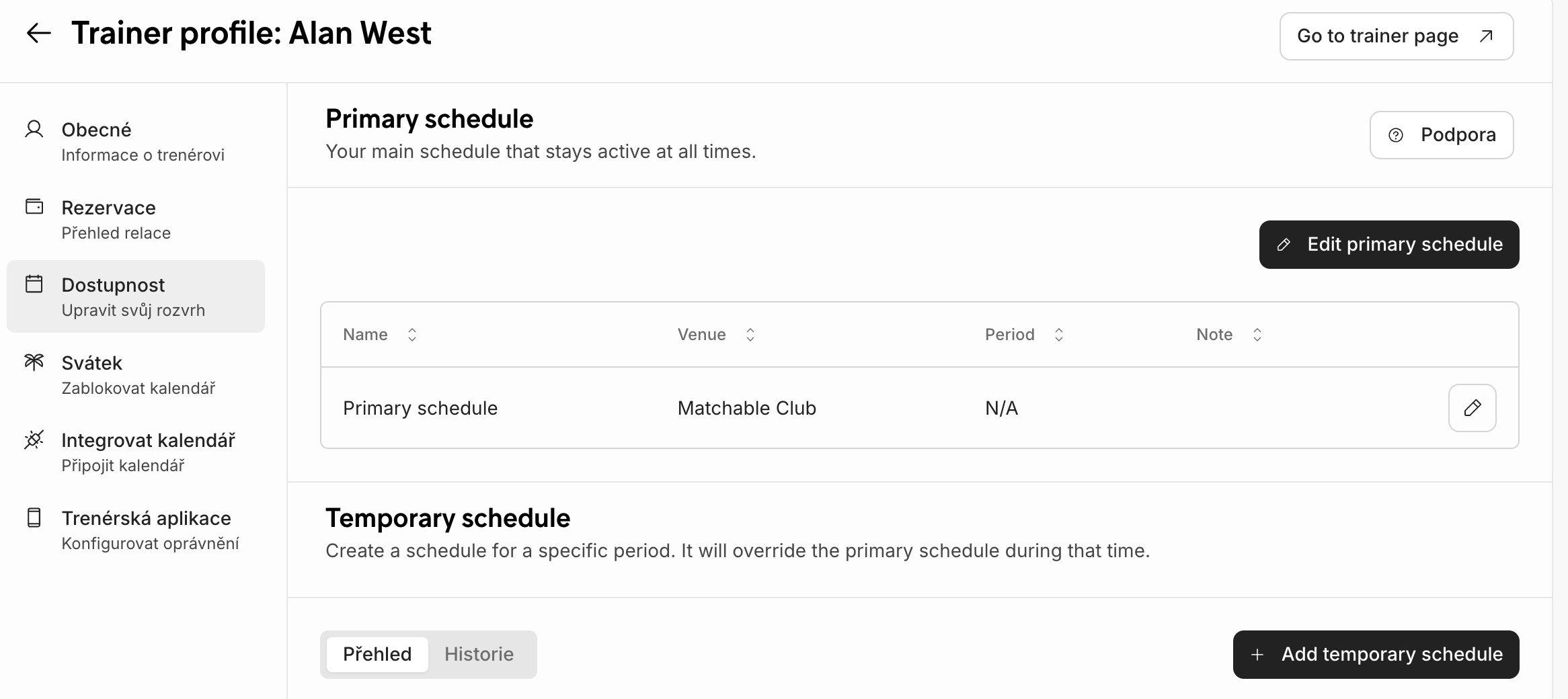Click the Svátek palm tree icon
Viewport: 1568px width, 699px height.
[x=34, y=362]
